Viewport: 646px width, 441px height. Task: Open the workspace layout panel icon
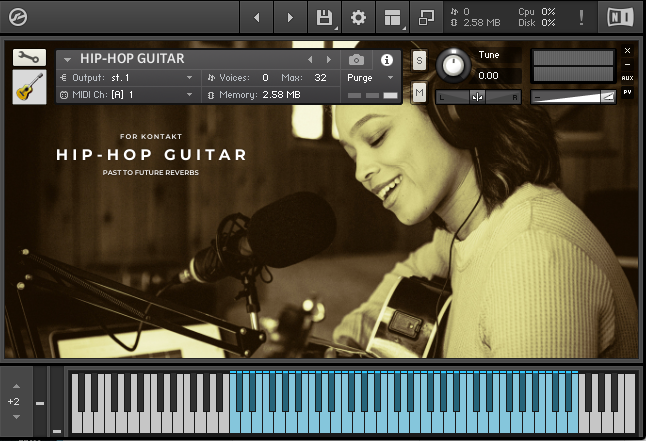[391, 17]
